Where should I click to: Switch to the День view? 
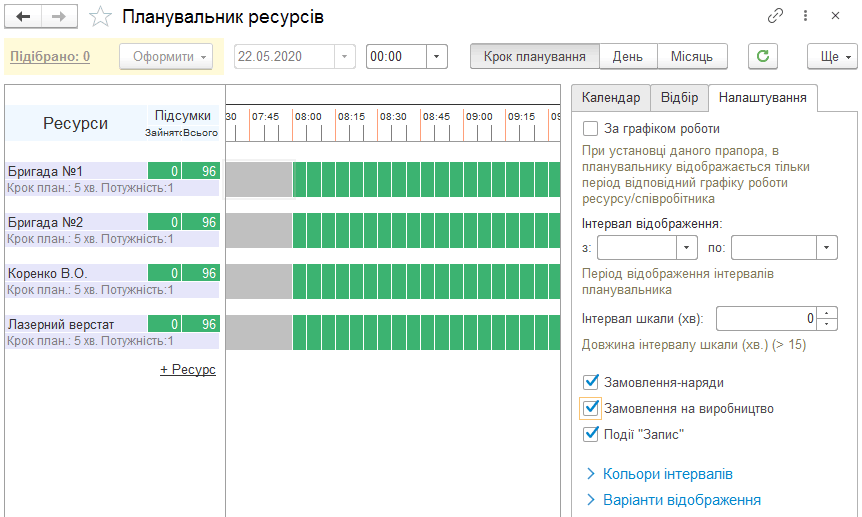(628, 57)
